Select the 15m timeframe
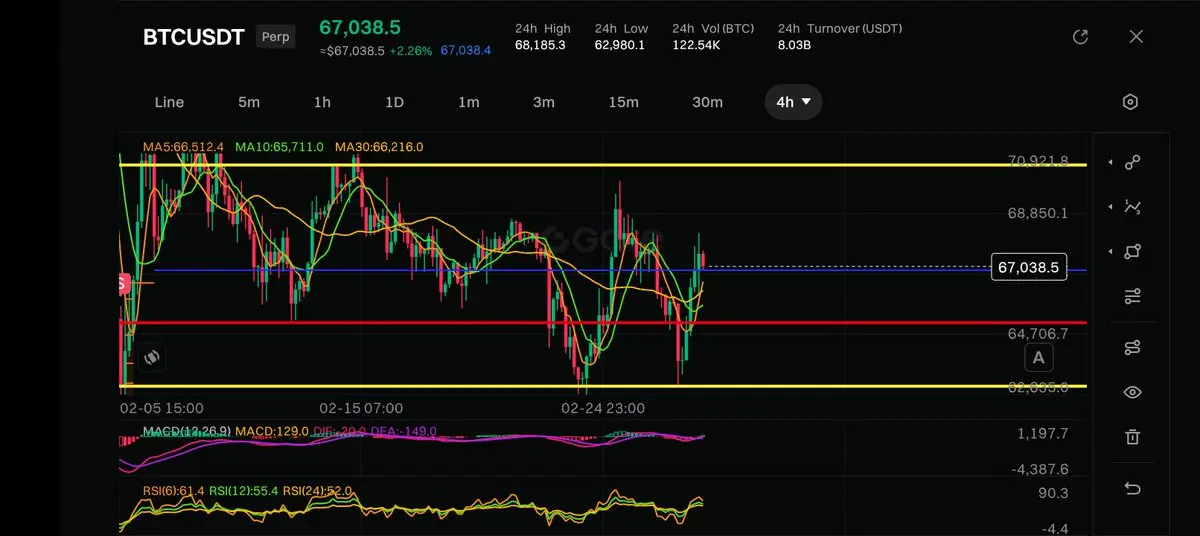The height and width of the screenshot is (536, 1200). point(623,102)
